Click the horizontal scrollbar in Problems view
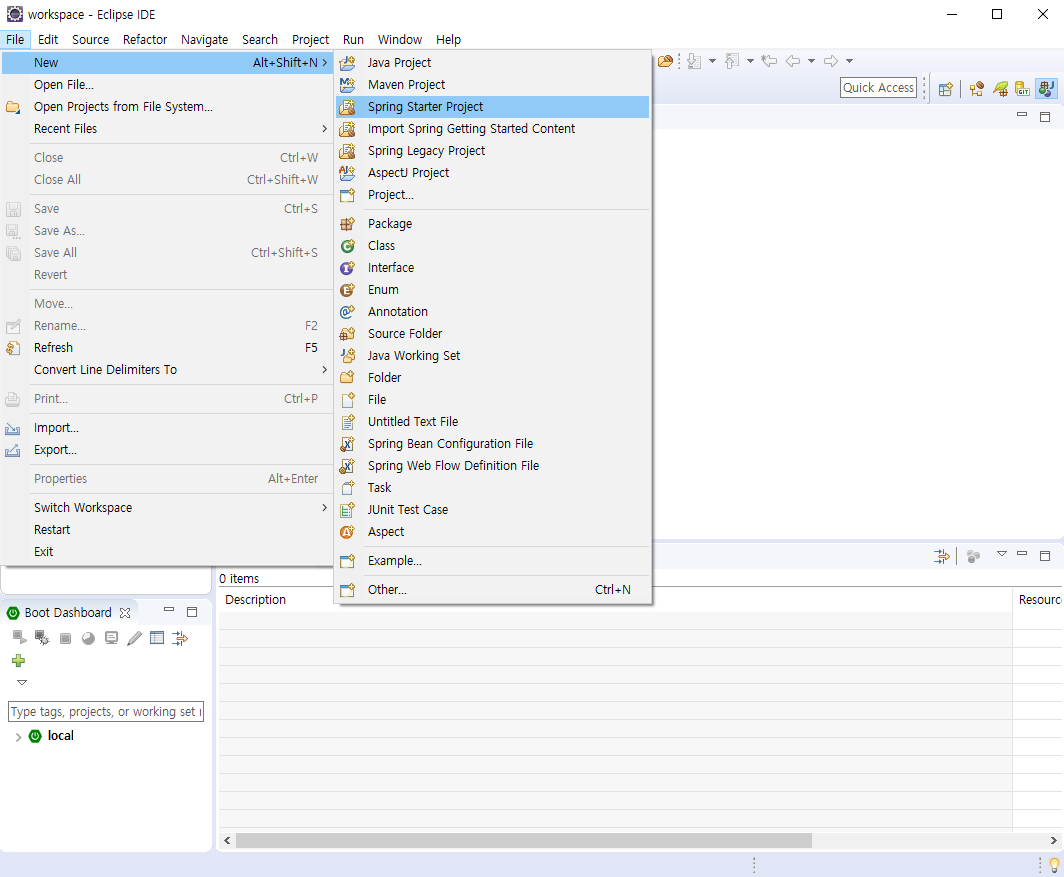 [523, 840]
